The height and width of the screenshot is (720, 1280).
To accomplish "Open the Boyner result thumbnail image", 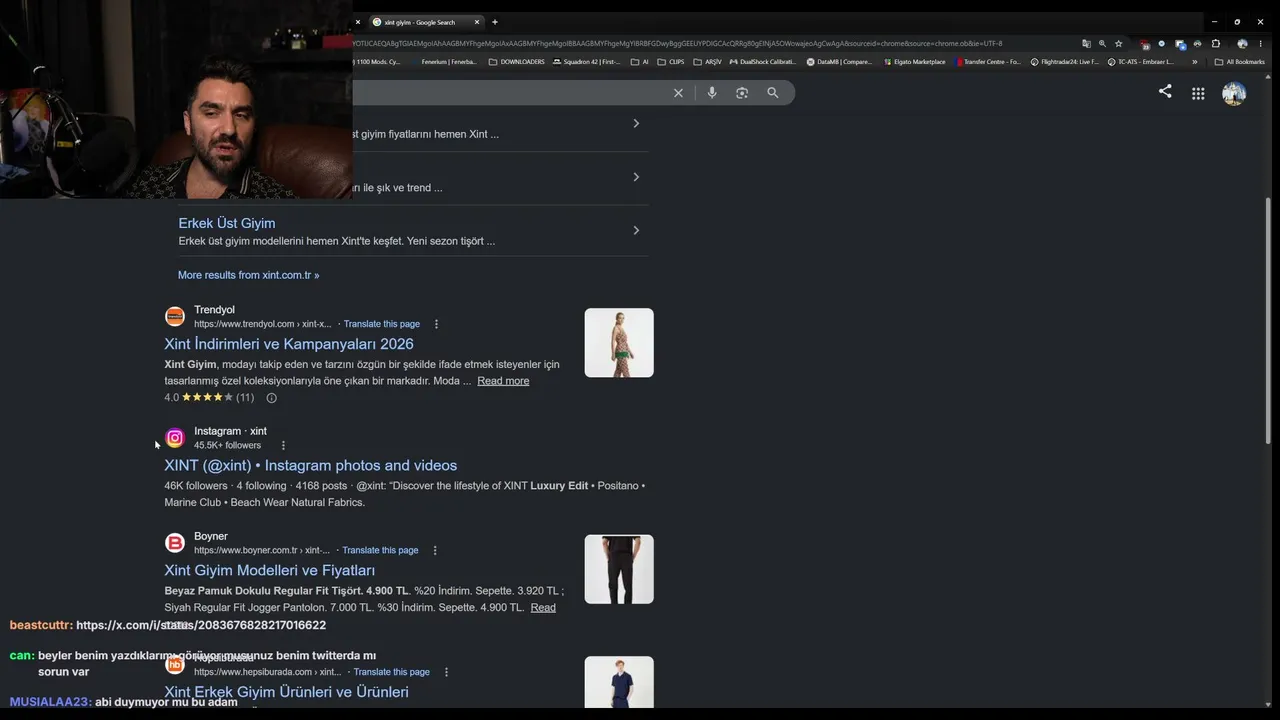I will (619, 569).
